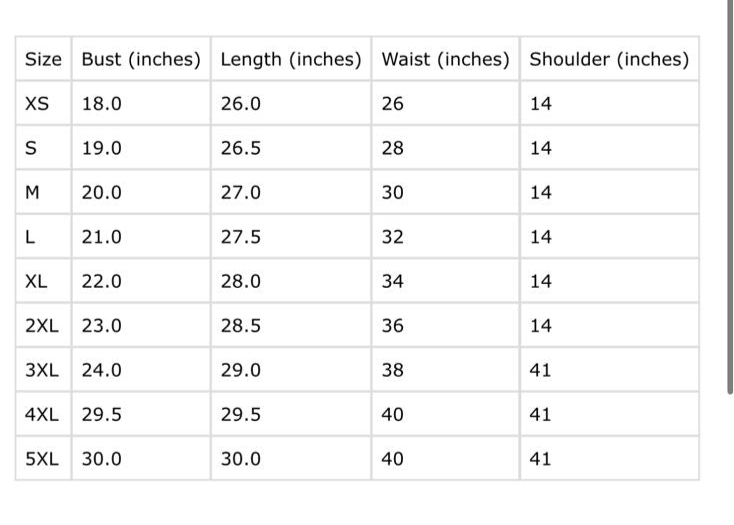The width and height of the screenshot is (734, 525).
Task: Select the 5XL size cell
Action: click(x=44, y=459)
